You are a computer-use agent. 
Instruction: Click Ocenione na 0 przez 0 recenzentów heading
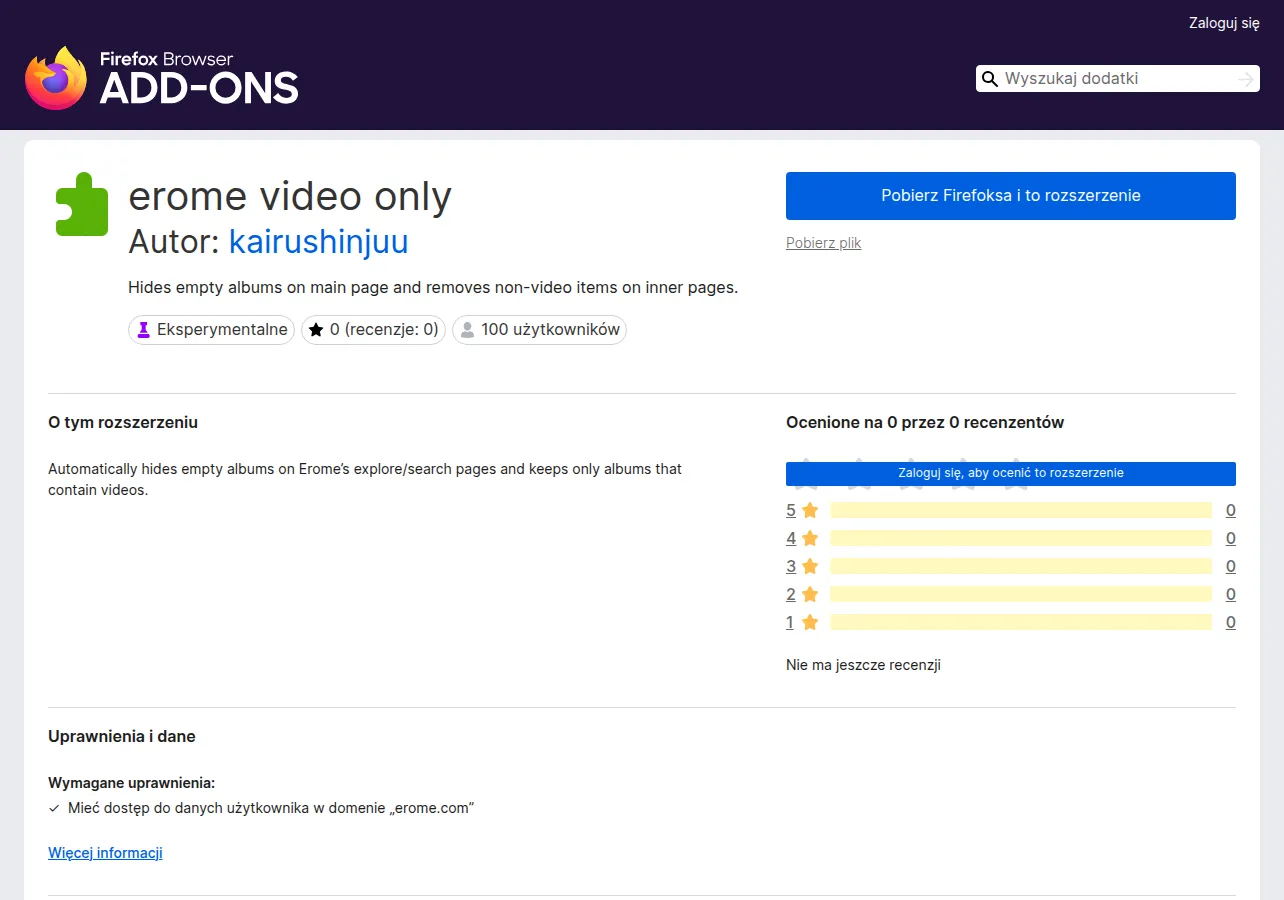point(925,422)
